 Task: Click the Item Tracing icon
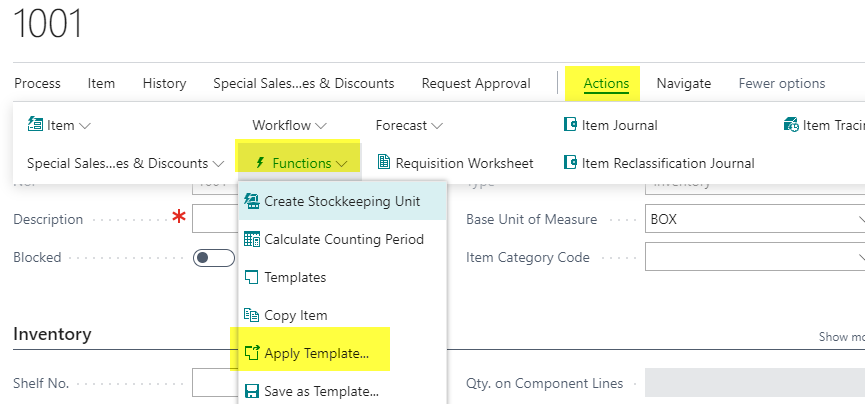[x=791, y=125]
